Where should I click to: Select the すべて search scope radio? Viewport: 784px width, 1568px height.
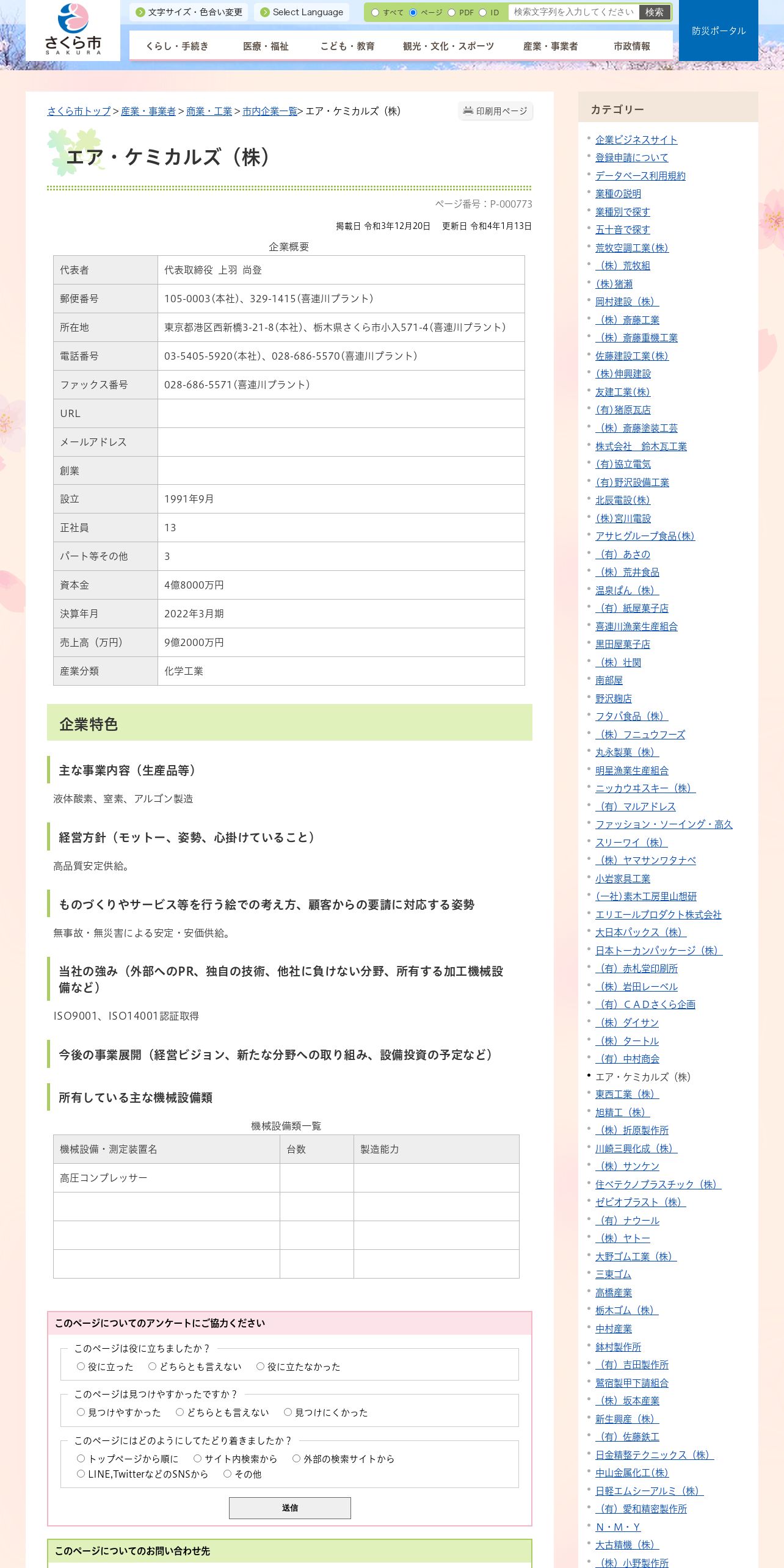click(x=375, y=12)
